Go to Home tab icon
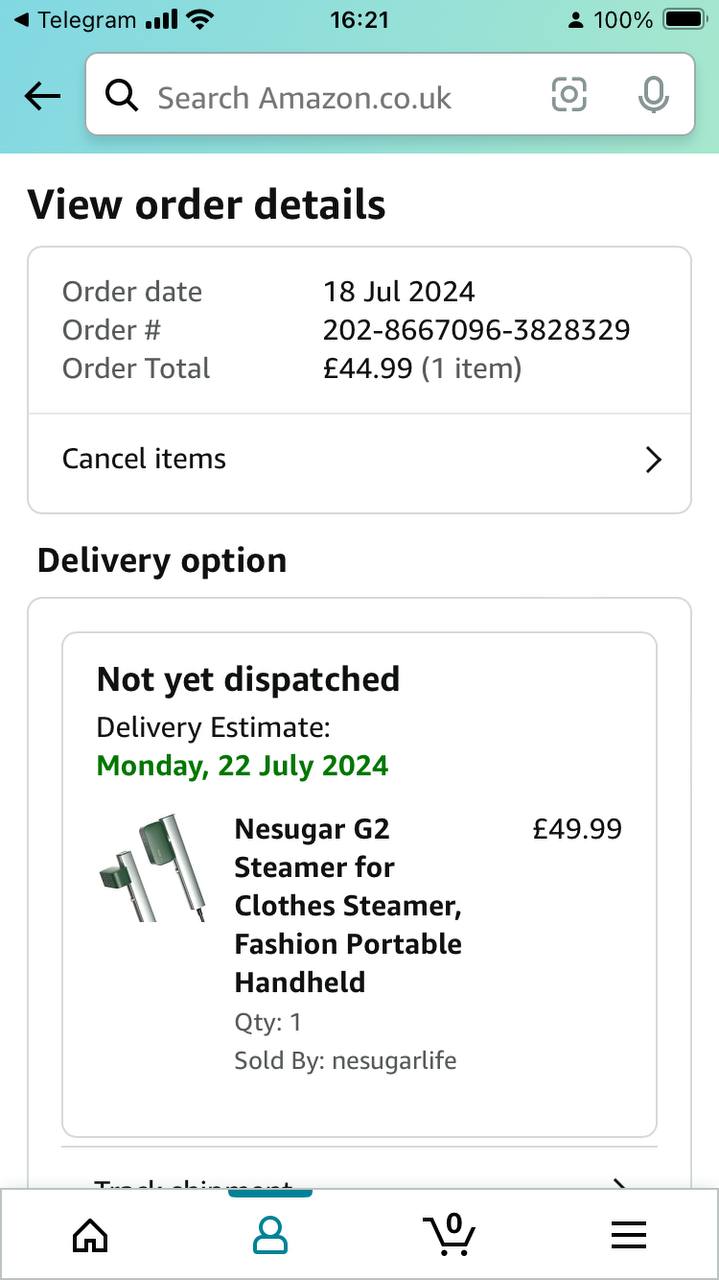Viewport: 719px width, 1280px height. (90, 1236)
